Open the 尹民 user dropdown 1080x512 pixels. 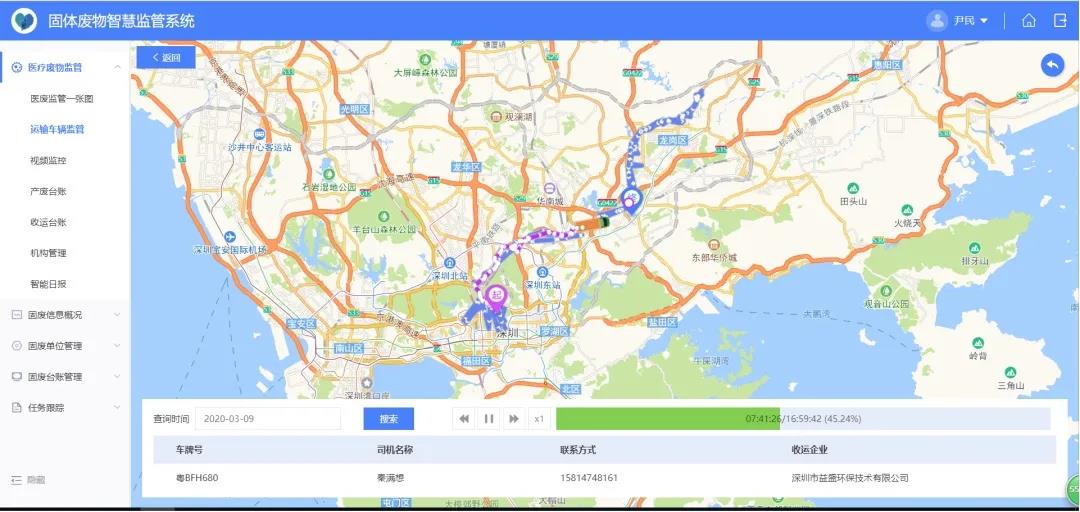[x=970, y=20]
